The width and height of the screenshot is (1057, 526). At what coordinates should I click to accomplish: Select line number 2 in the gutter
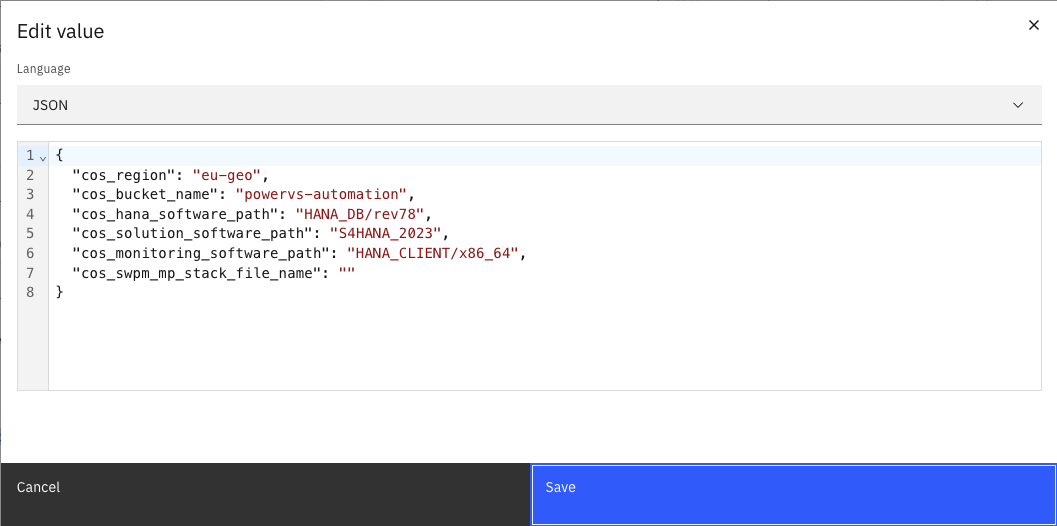pyautogui.click(x=30, y=175)
